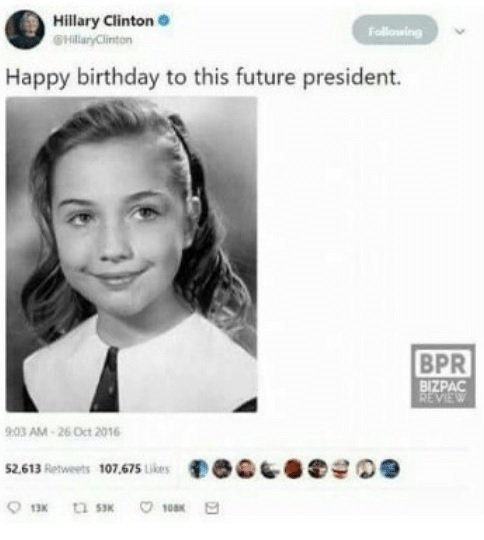
Task: Open the Hillary Clinton display name
Action: pyautogui.click(x=103, y=21)
